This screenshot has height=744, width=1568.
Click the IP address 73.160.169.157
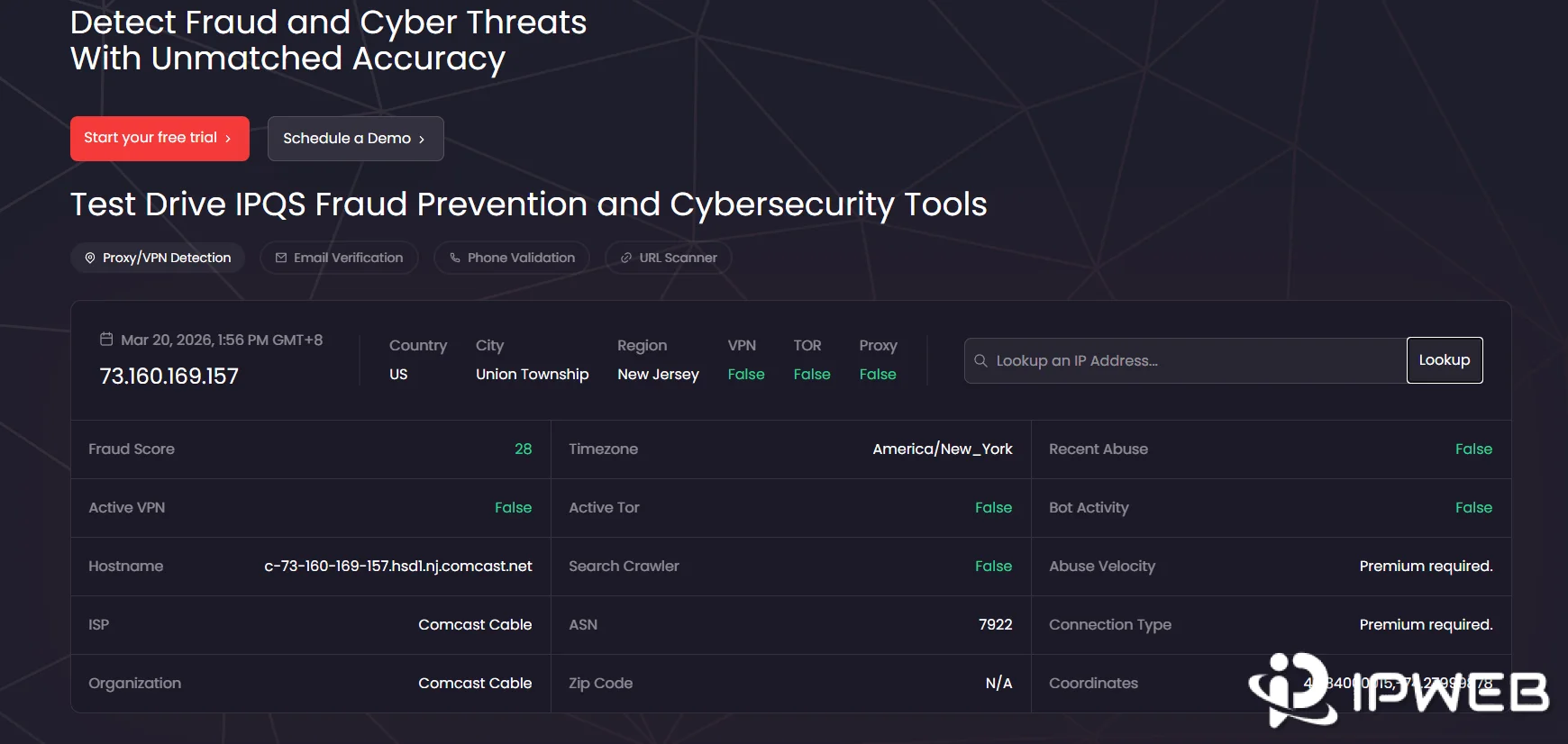point(169,377)
